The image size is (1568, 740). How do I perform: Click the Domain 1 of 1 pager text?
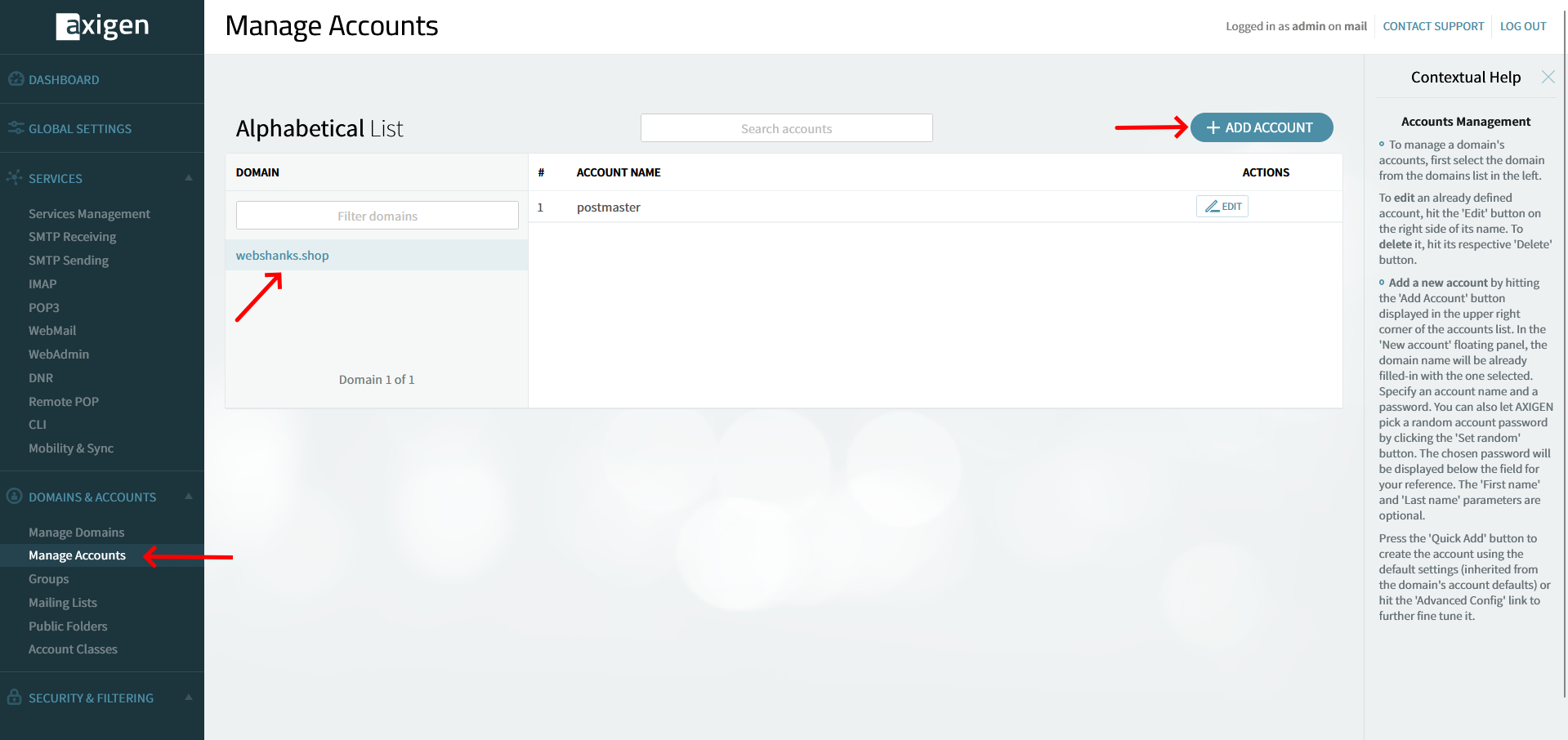point(377,380)
